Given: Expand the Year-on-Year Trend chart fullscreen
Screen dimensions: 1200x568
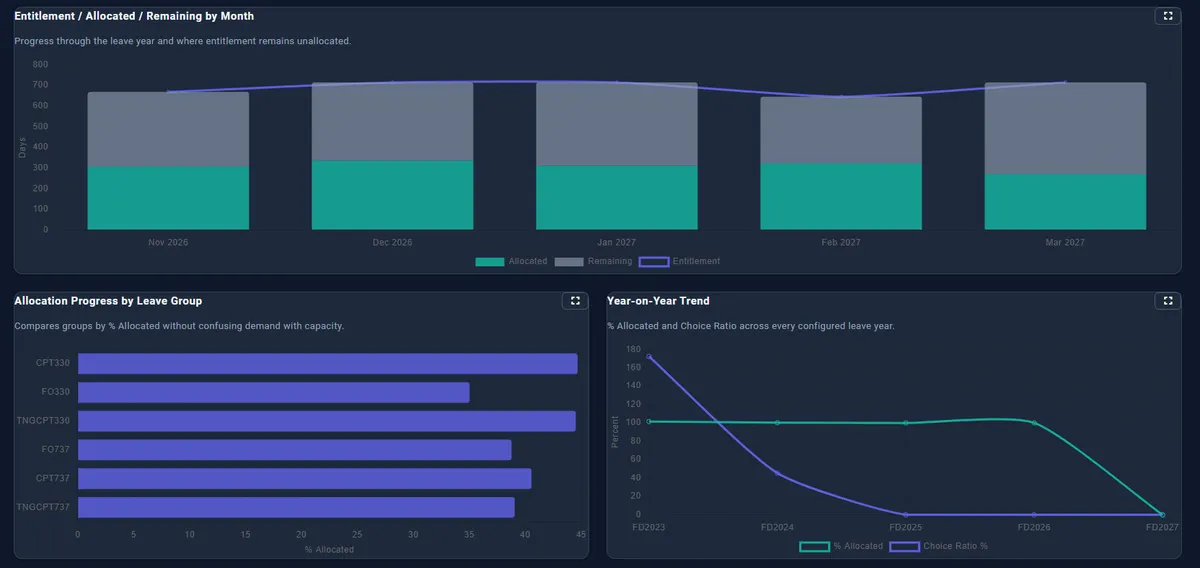Looking at the screenshot, I should point(1167,300).
